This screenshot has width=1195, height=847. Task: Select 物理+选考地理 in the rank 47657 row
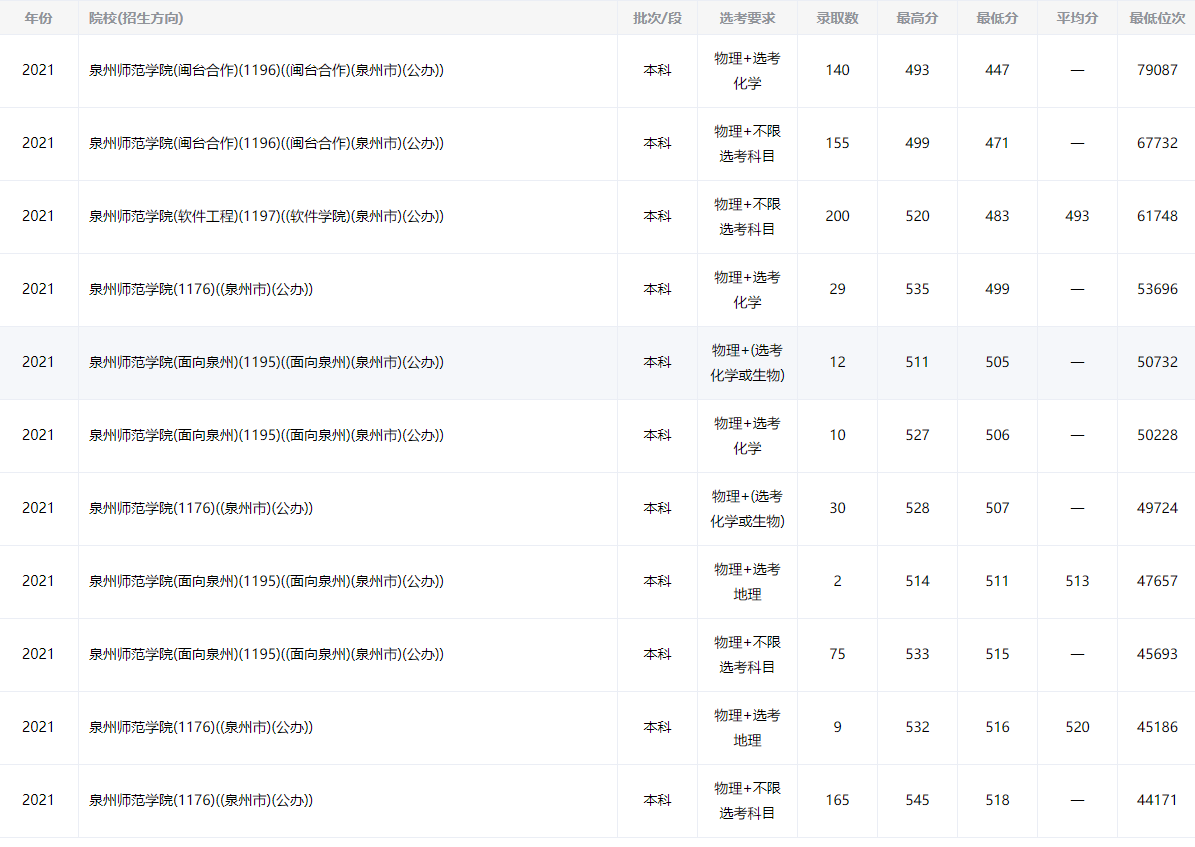pyautogui.click(x=747, y=582)
